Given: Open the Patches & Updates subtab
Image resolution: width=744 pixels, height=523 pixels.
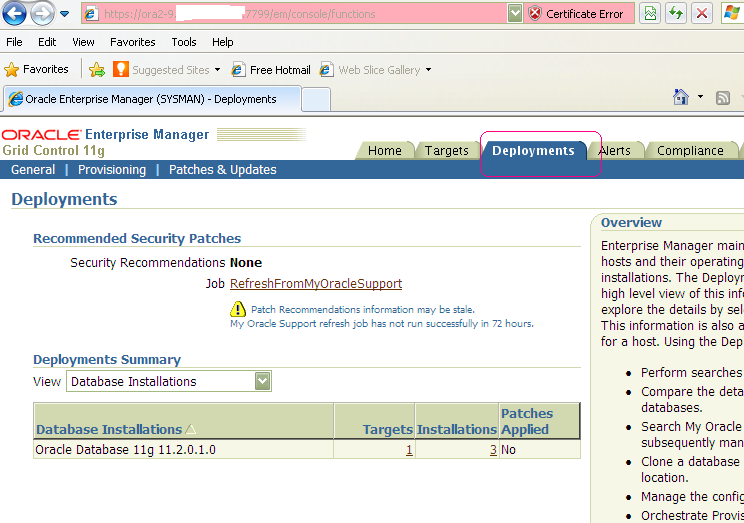Looking at the screenshot, I should coord(223,170).
